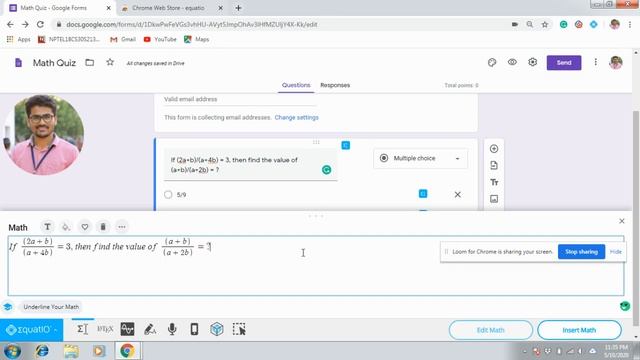This screenshot has height=360, width=640.
Task: Open the form's more options menu
Action: [x=596, y=62]
